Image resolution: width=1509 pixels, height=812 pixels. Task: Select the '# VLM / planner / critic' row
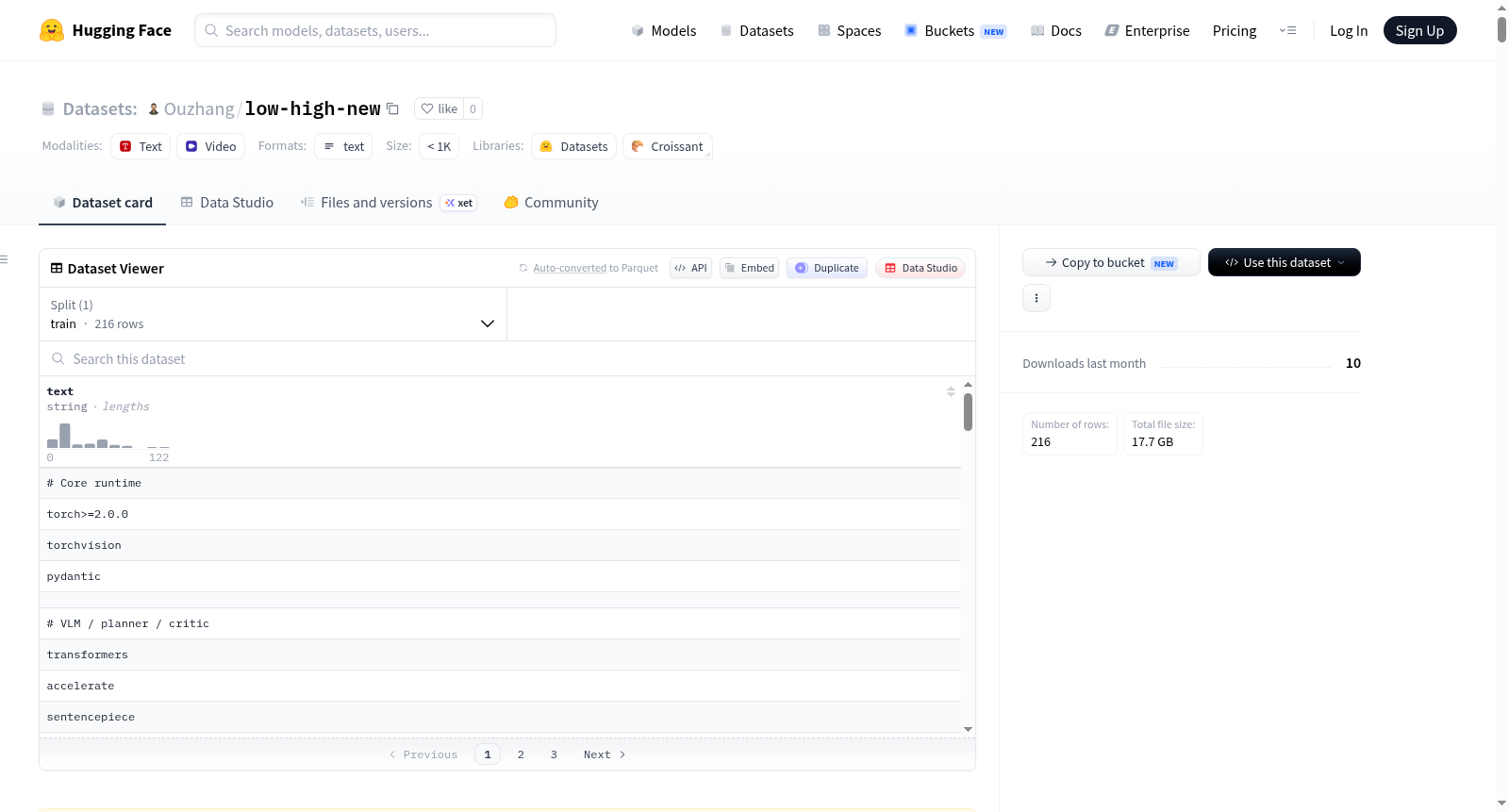point(500,623)
